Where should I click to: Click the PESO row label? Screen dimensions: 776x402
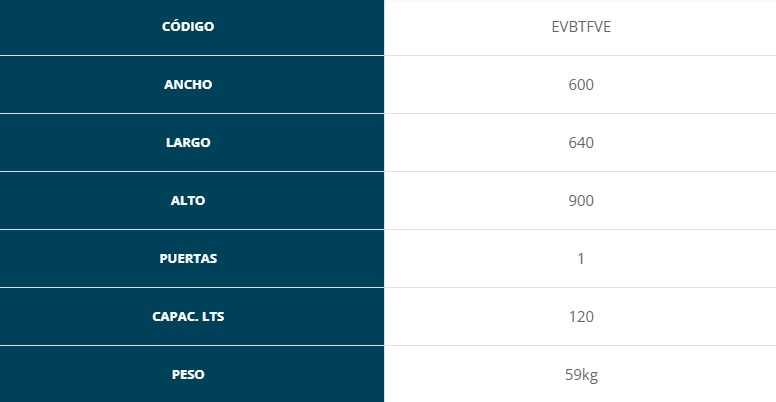click(x=188, y=374)
